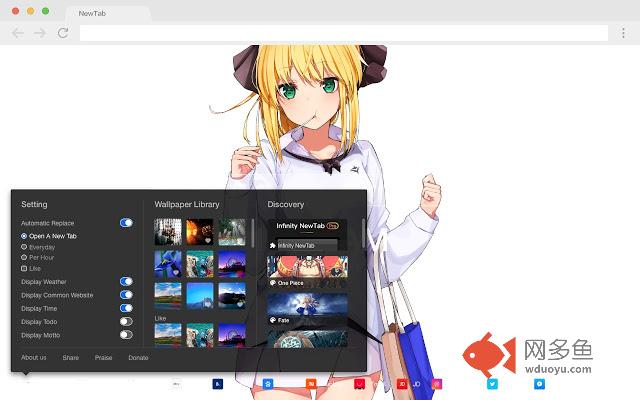Open the red smile shortcut icon
This screenshot has height=400, width=640.
(x=360, y=384)
